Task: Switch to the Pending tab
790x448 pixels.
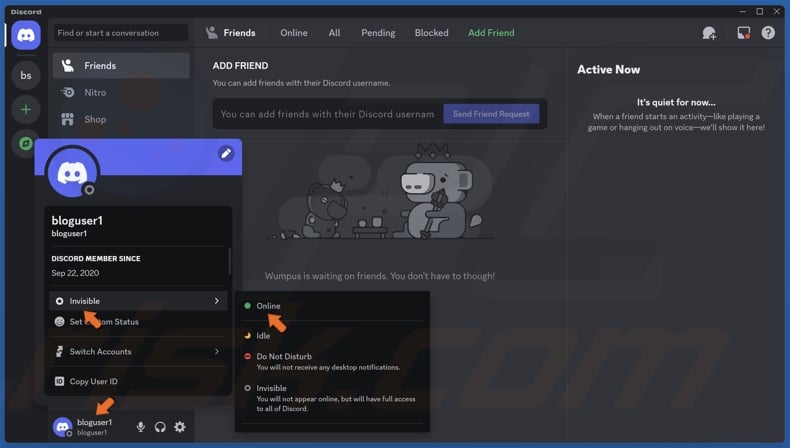Action: (378, 33)
